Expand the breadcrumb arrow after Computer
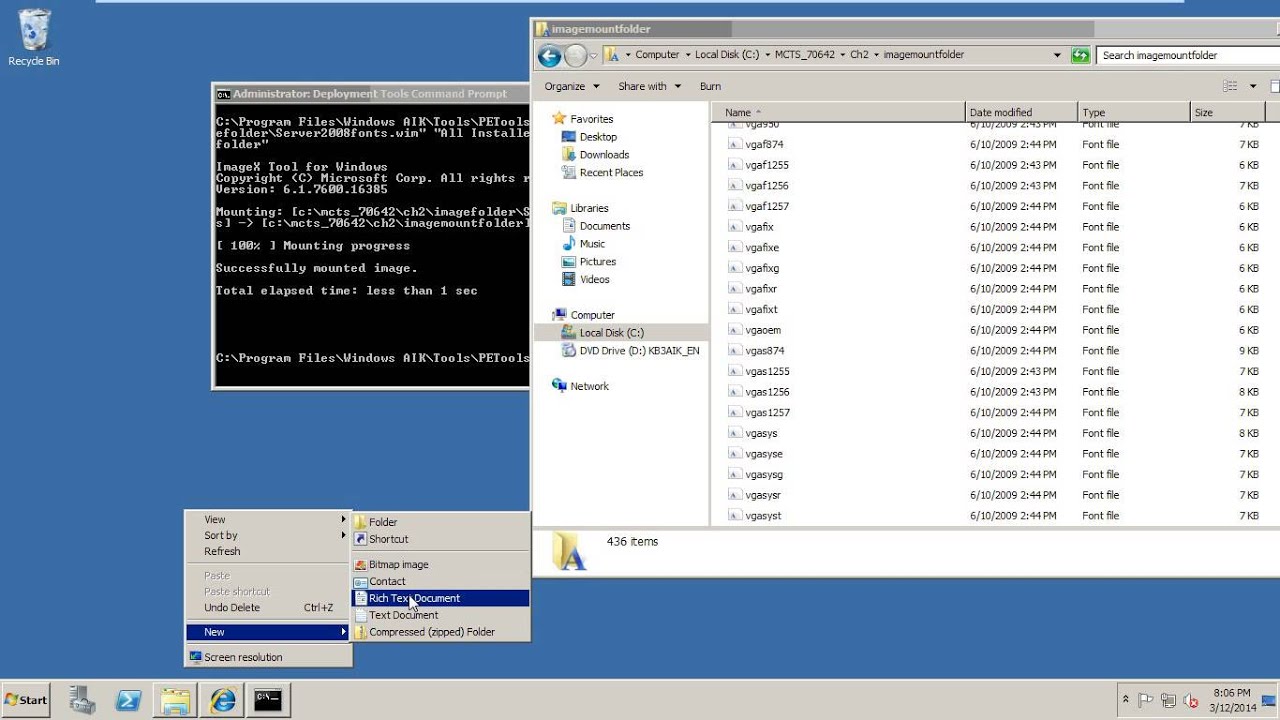 pyautogui.click(x=687, y=55)
